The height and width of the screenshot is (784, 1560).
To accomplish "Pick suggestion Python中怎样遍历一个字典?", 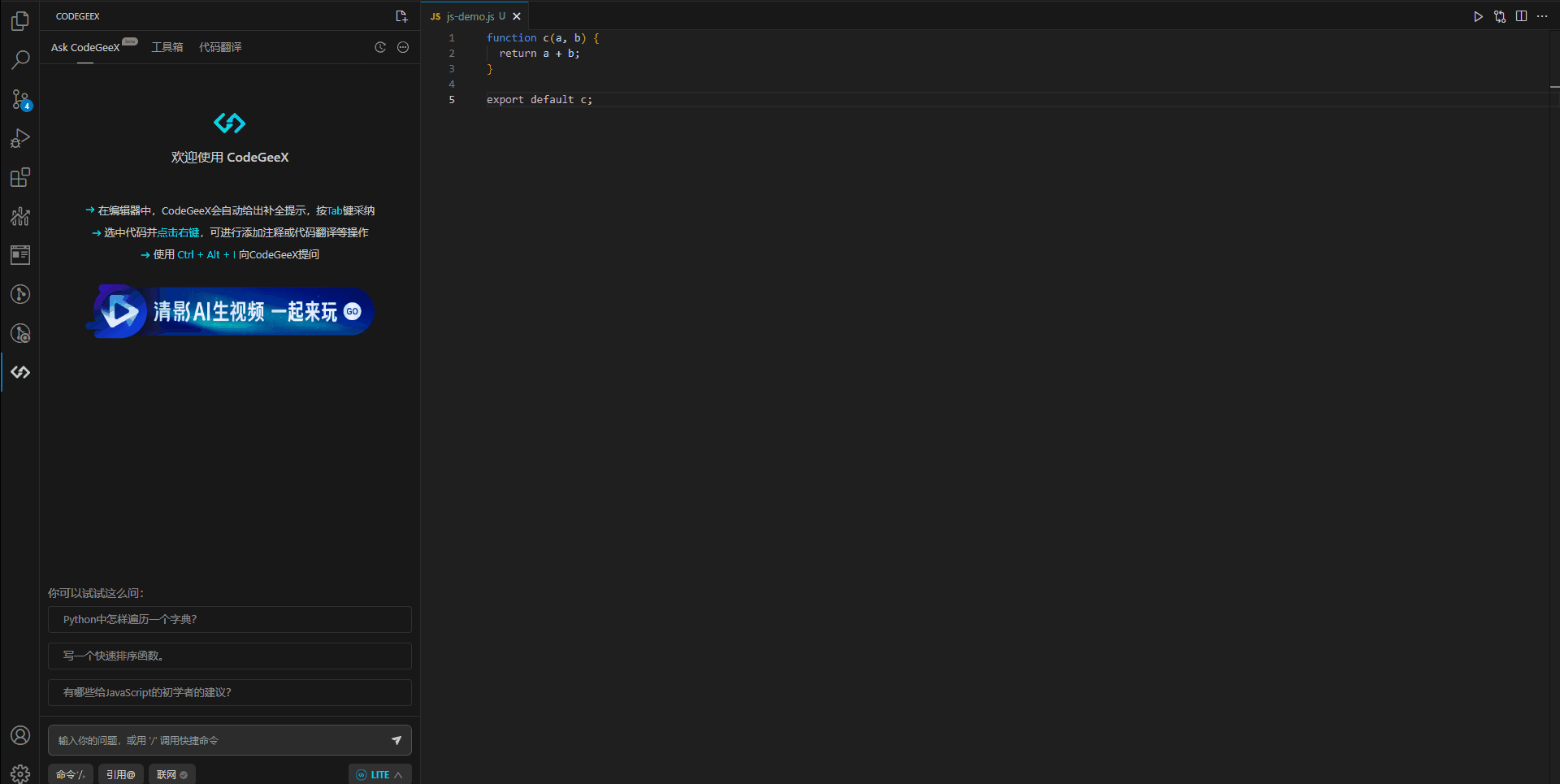I will tap(230, 619).
